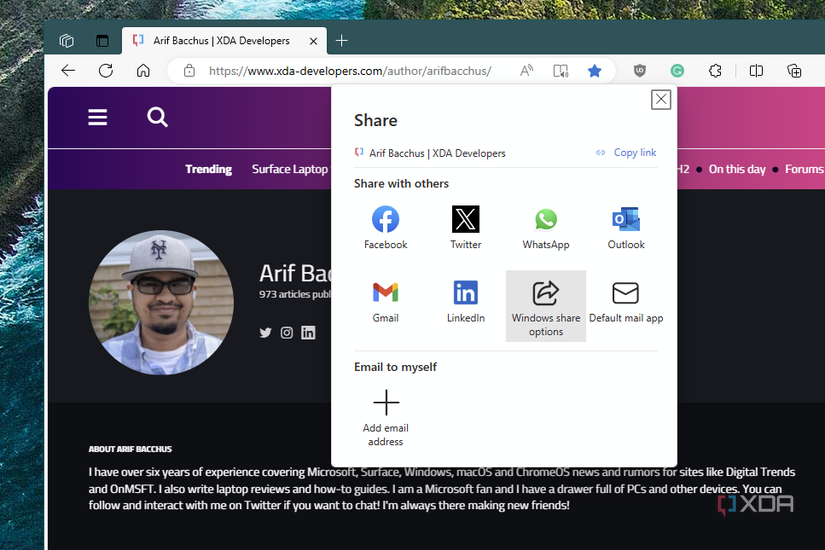Viewport: 825px width, 550px height.
Task: Click the Trending label
Action: 208,169
